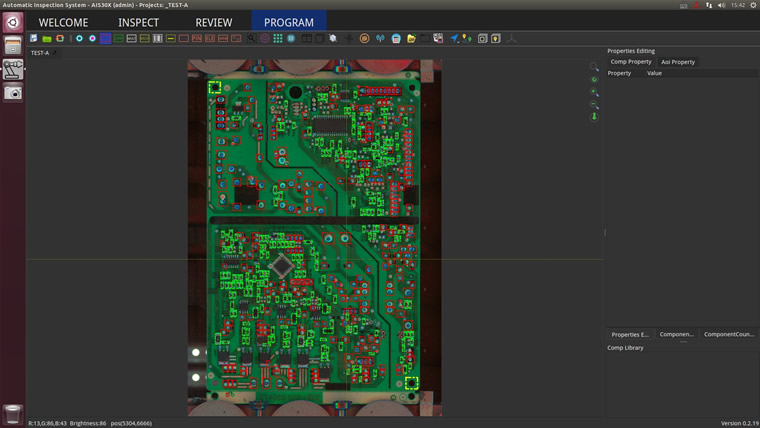Click the blue navigation arrow toolbar icon
This screenshot has width=760, height=428.
(x=453, y=38)
